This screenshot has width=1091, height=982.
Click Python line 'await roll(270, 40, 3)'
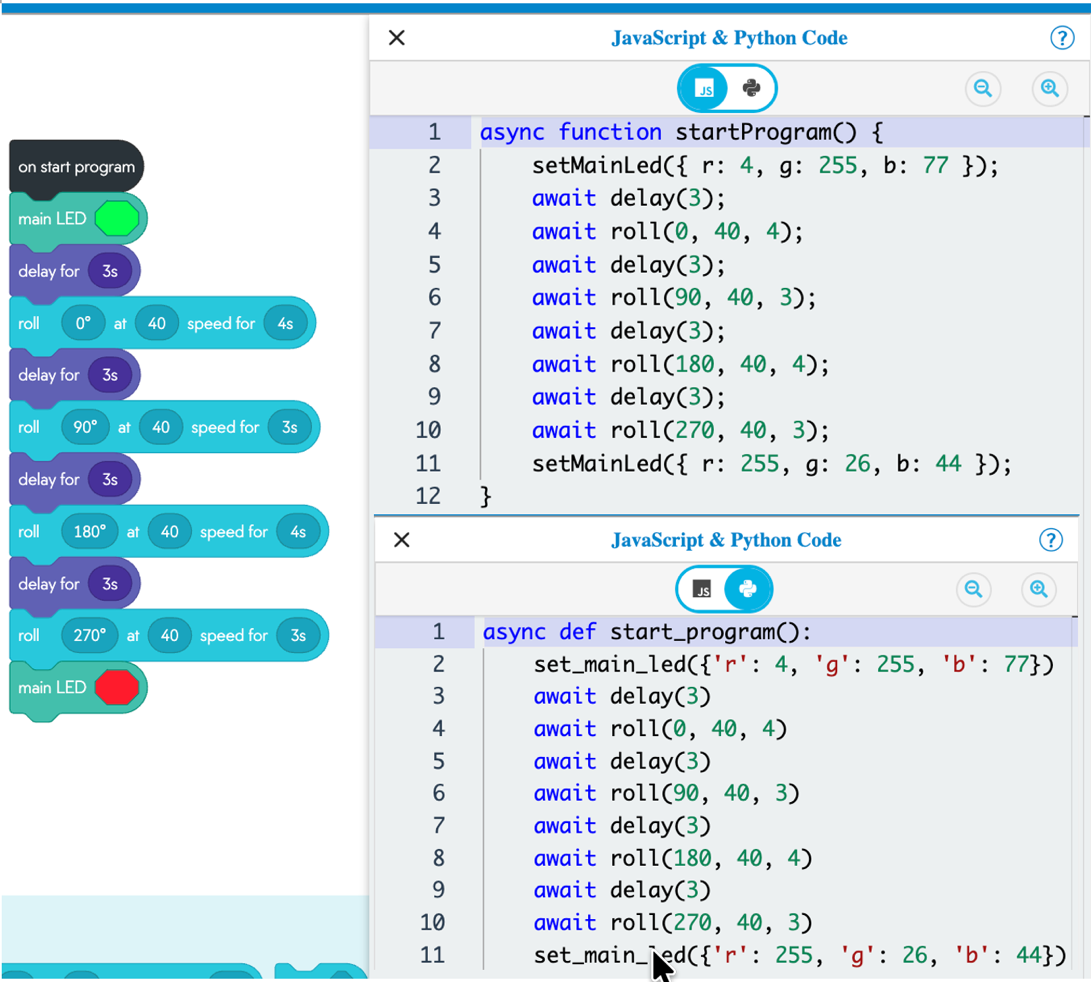[x=673, y=923]
